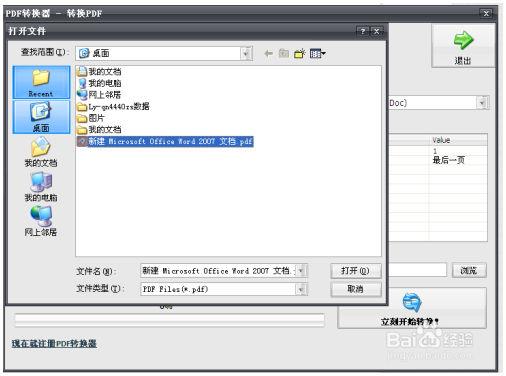Click the 取消 button
Viewport: 506px width, 376px height.
[356, 289]
